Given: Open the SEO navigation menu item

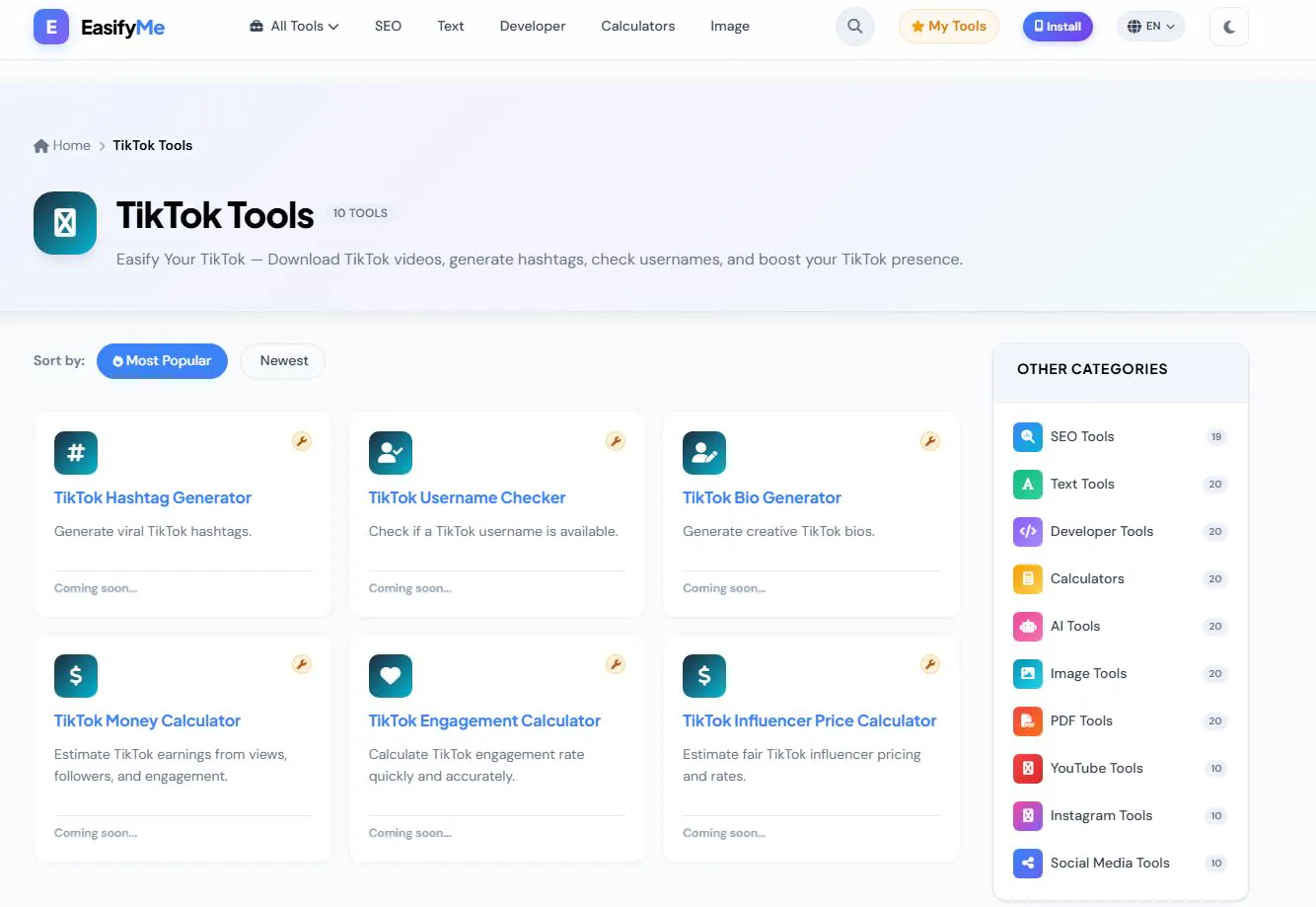Looking at the screenshot, I should click(x=388, y=27).
